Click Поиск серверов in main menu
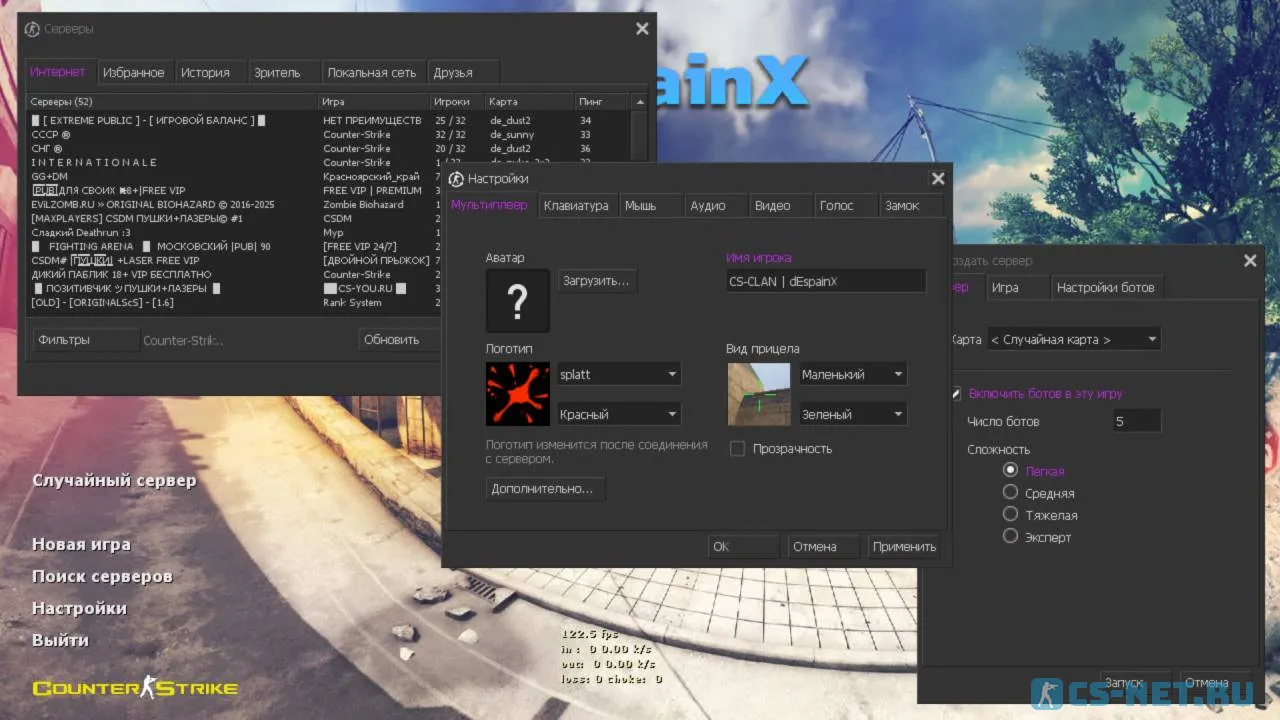The height and width of the screenshot is (720, 1280). (102, 576)
